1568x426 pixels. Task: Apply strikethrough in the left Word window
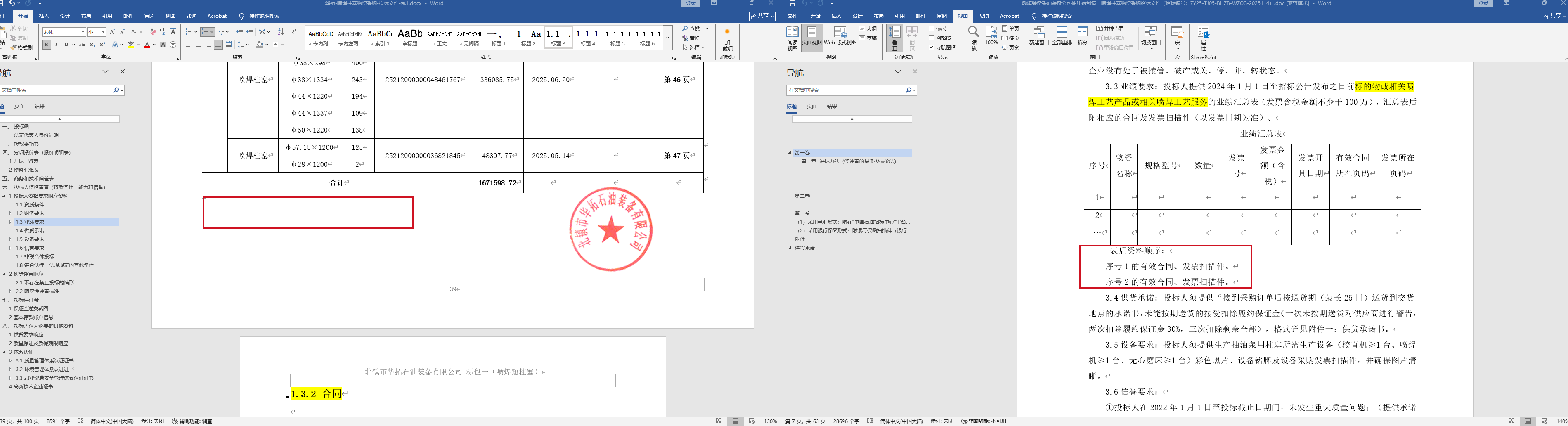coord(82,45)
